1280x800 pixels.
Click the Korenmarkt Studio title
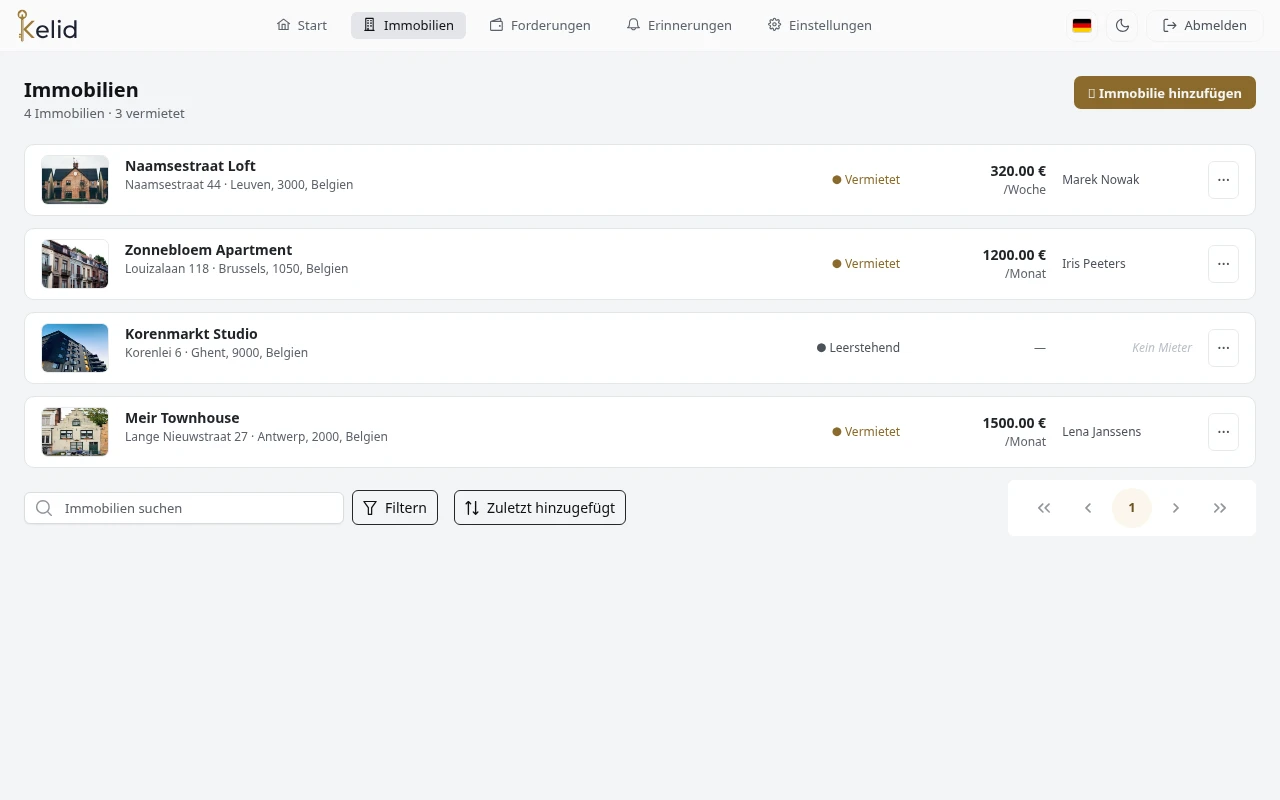point(191,334)
